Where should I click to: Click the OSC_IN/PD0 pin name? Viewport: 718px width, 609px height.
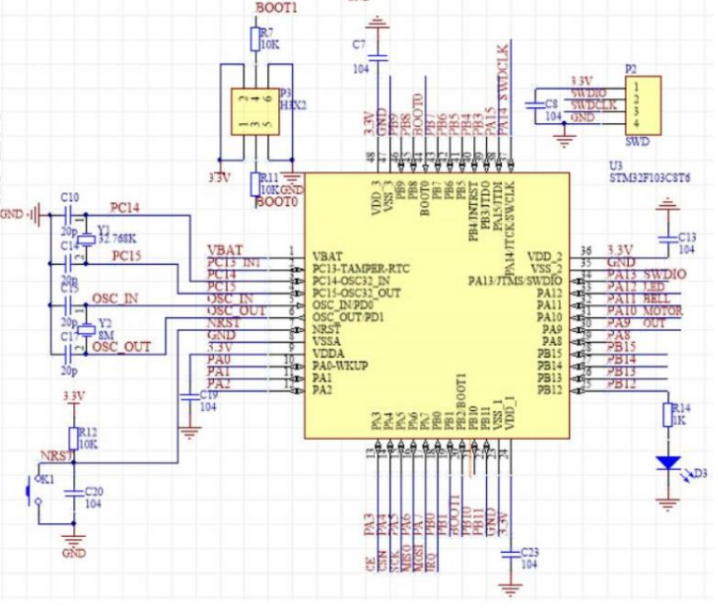(x=343, y=305)
